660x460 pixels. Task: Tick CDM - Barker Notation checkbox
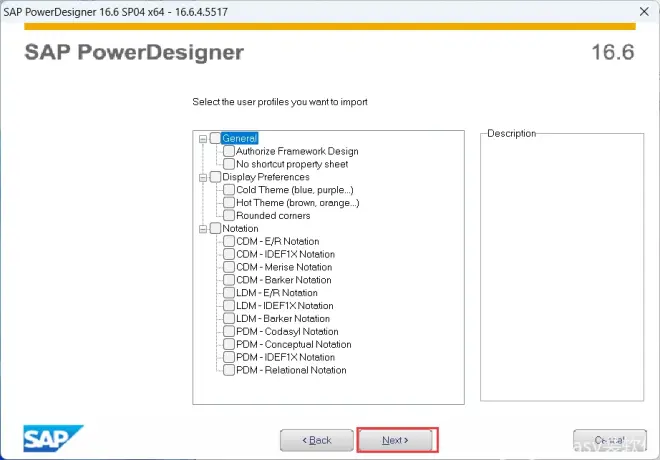[229, 279]
